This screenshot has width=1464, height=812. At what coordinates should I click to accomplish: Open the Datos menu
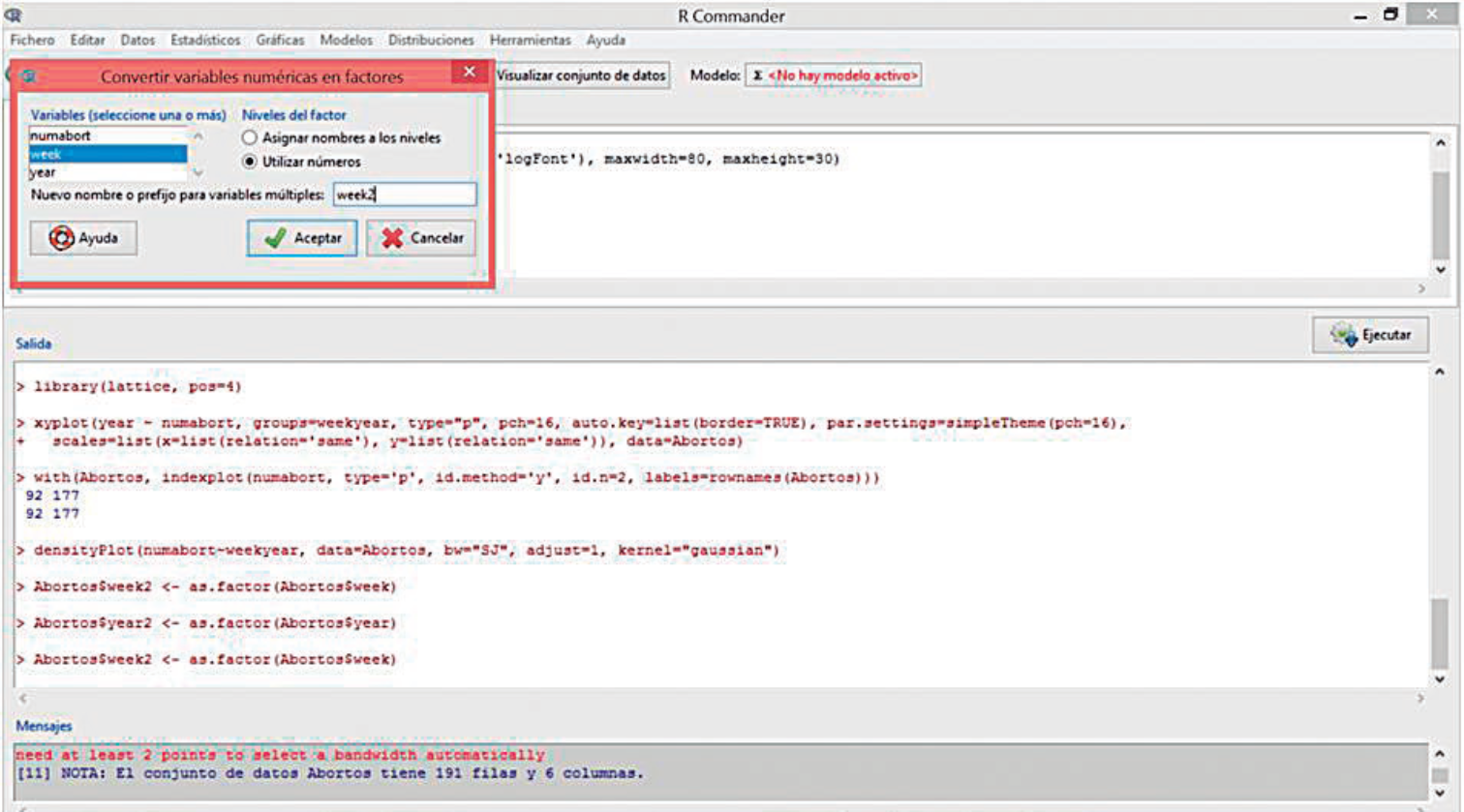[137, 40]
